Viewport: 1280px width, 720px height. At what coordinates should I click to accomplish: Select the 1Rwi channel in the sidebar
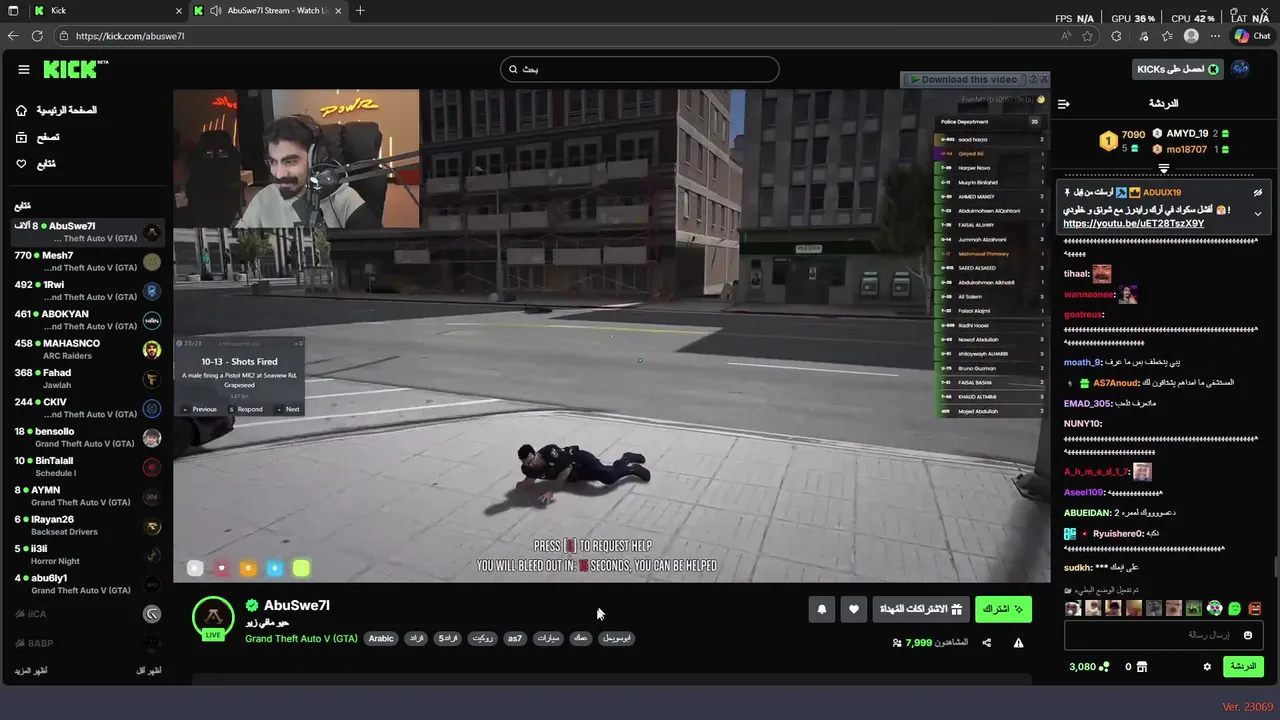pyautogui.click(x=87, y=291)
